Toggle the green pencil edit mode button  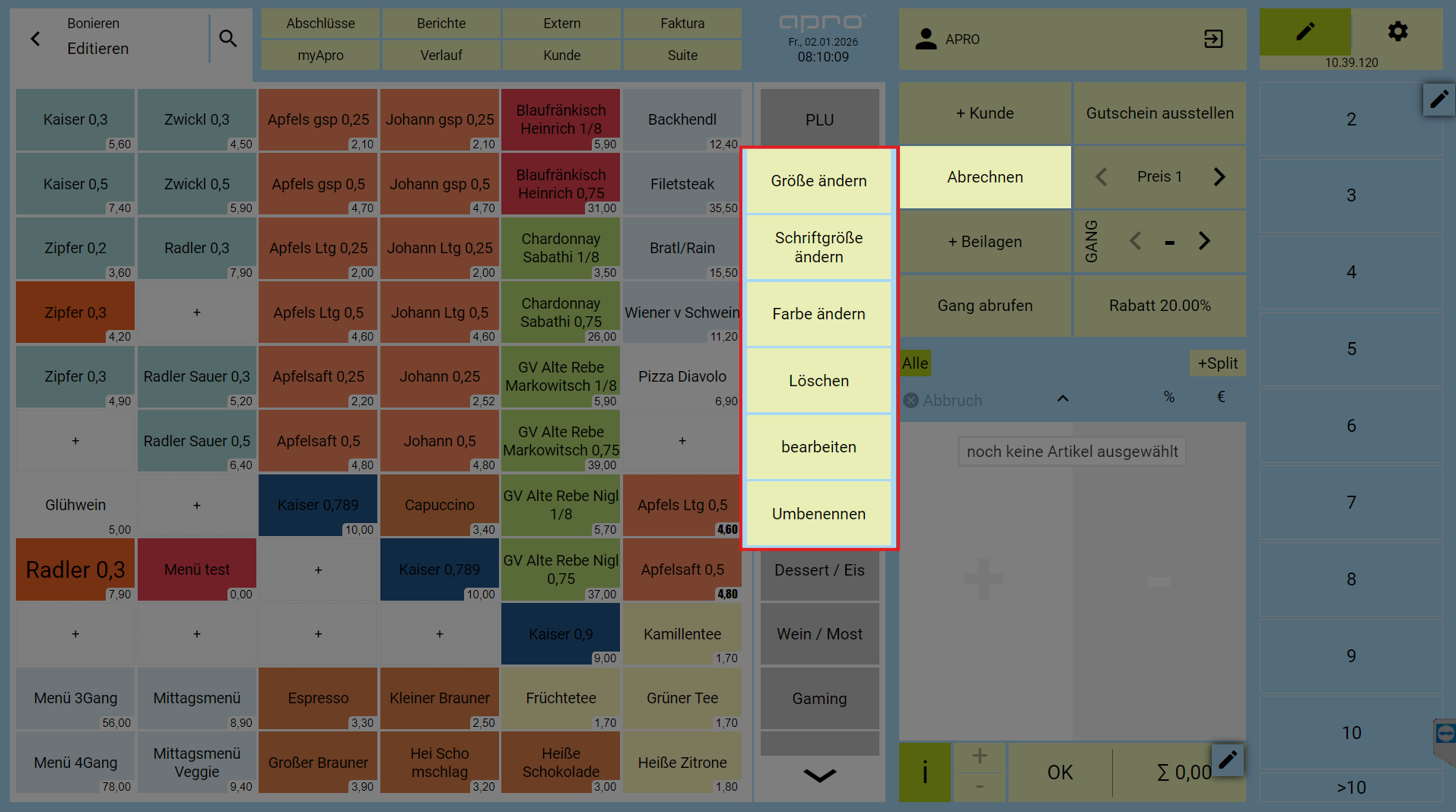point(1305,31)
